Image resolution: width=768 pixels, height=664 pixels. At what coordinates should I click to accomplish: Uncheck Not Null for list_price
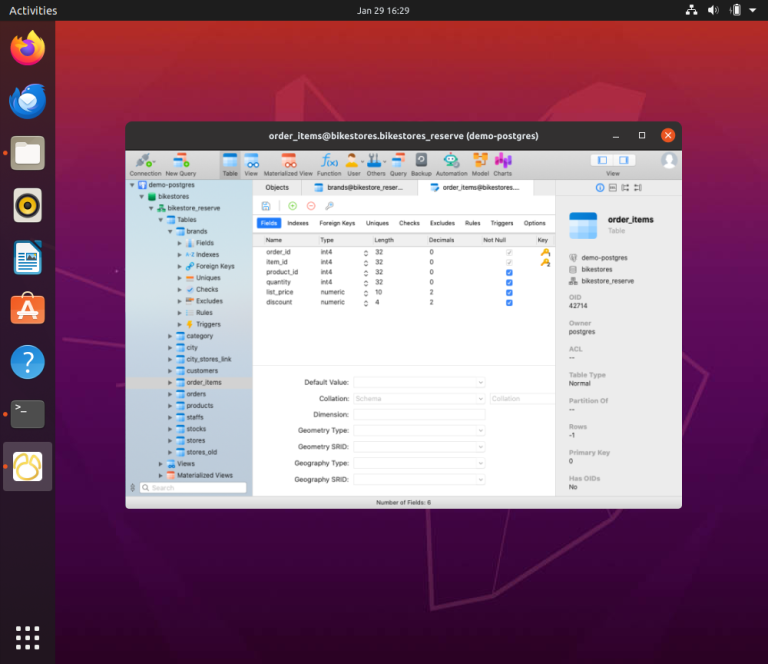pyautogui.click(x=510, y=292)
